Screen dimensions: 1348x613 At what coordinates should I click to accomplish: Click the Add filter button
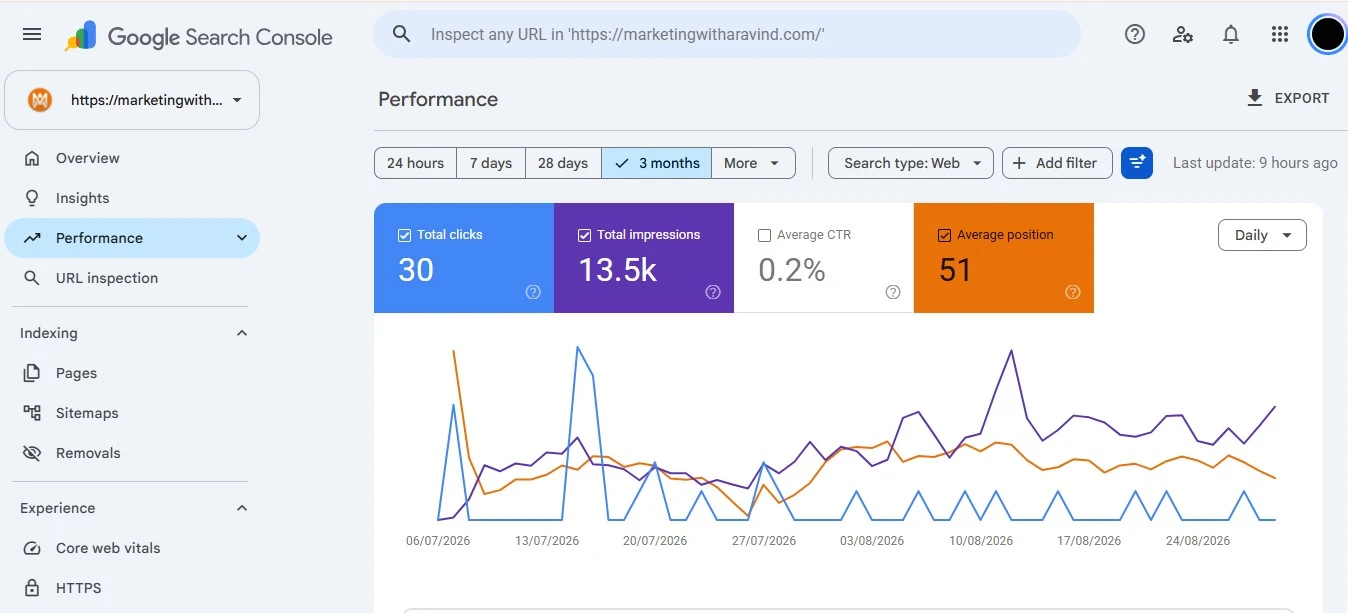(1057, 163)
